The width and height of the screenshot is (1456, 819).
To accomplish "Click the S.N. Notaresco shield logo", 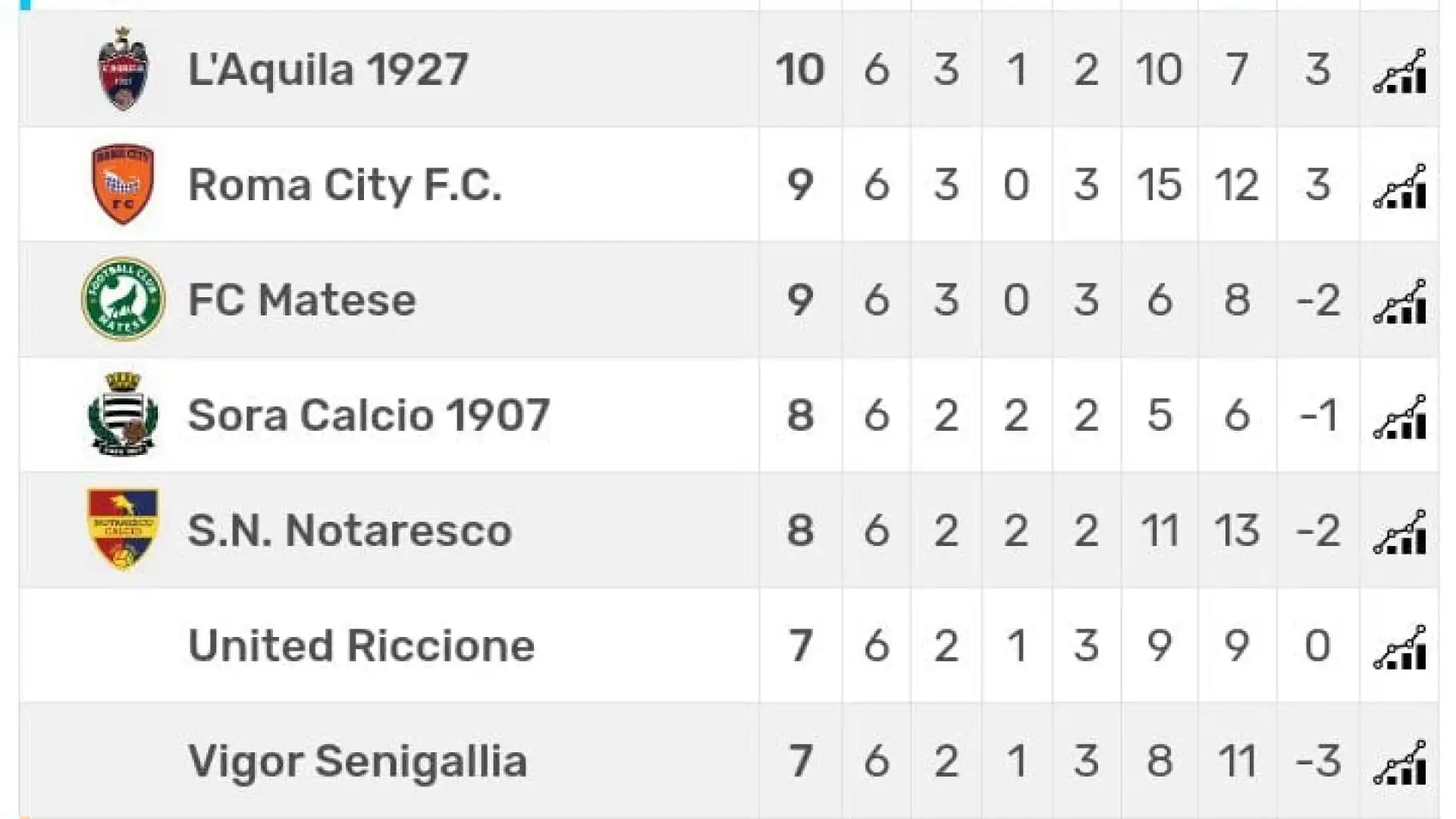I will (x=123, y=529).
